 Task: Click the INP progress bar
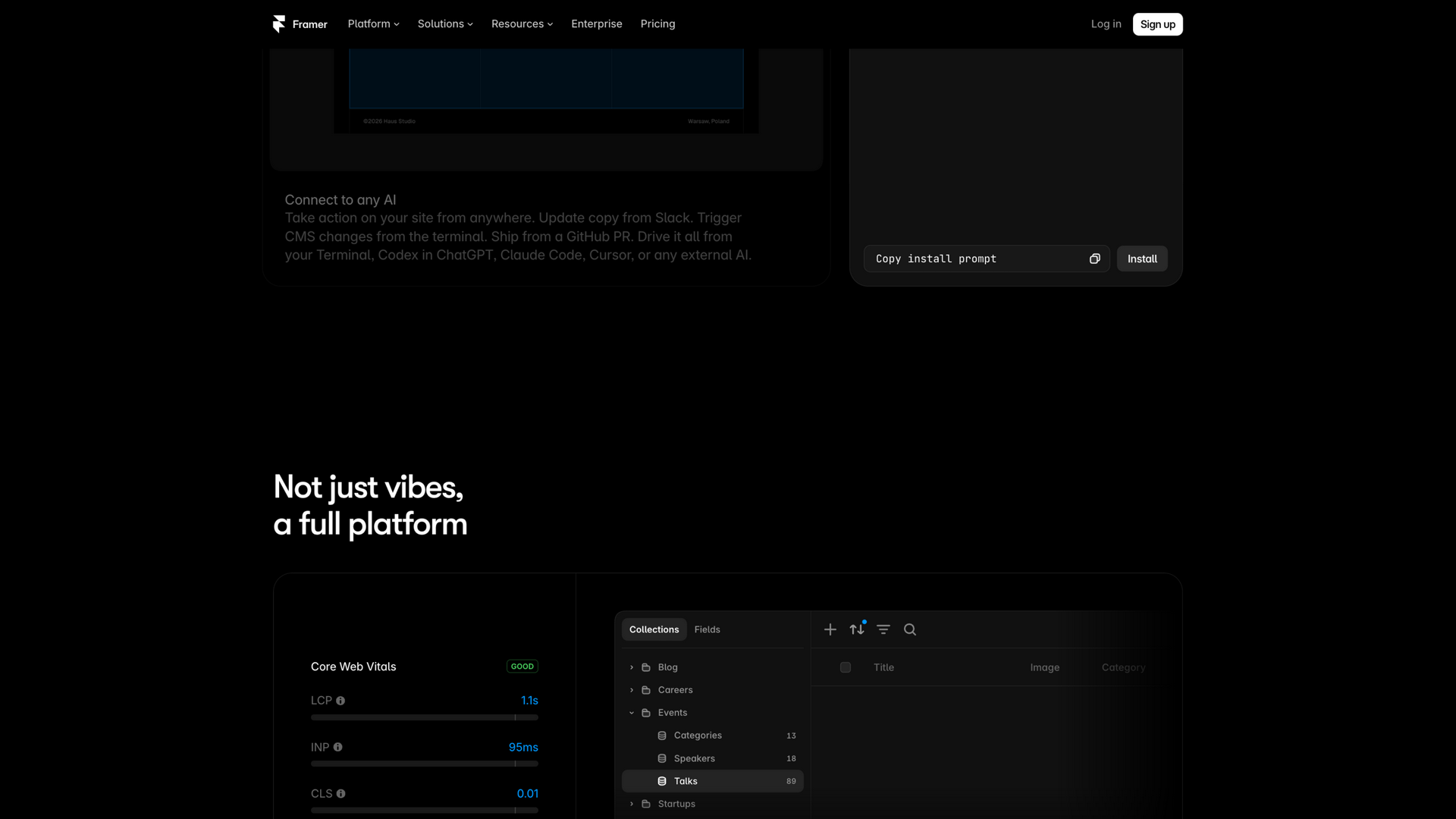click(x=425, y=764)
